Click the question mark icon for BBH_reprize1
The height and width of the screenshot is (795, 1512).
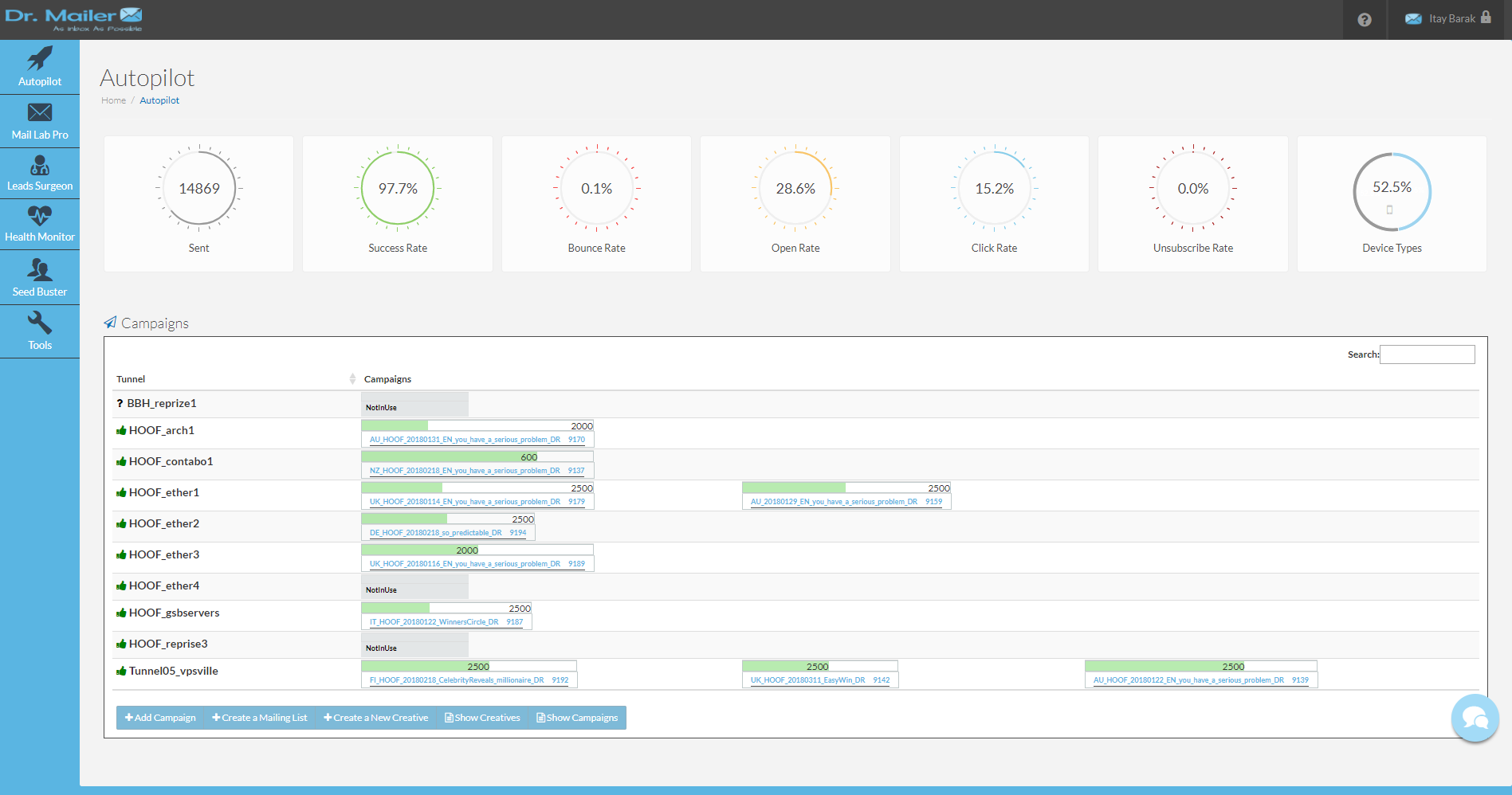pyautogui.click(x=120, y=403)
